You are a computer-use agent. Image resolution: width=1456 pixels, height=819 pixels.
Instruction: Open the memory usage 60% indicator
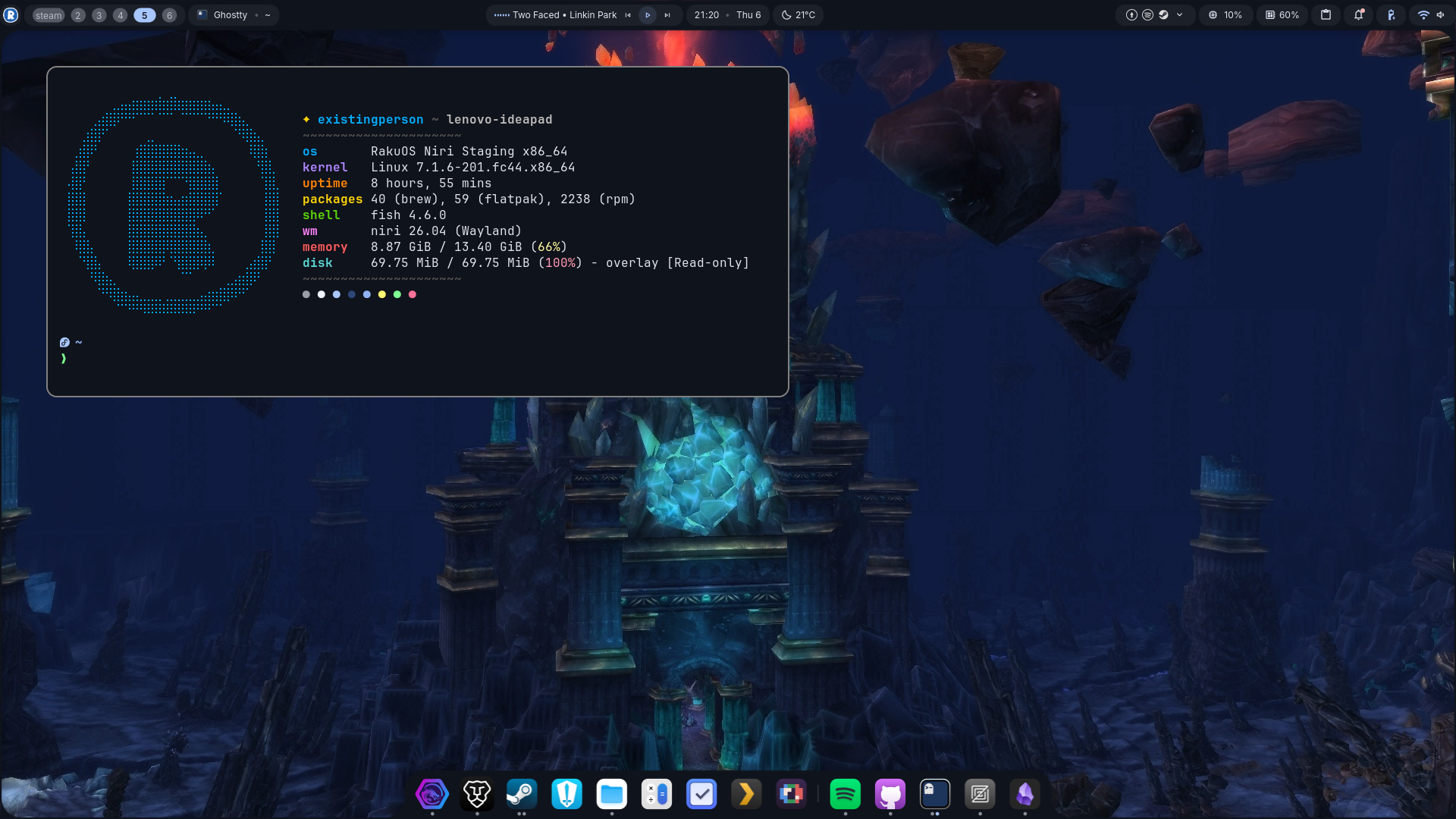tap(1282, 15)
